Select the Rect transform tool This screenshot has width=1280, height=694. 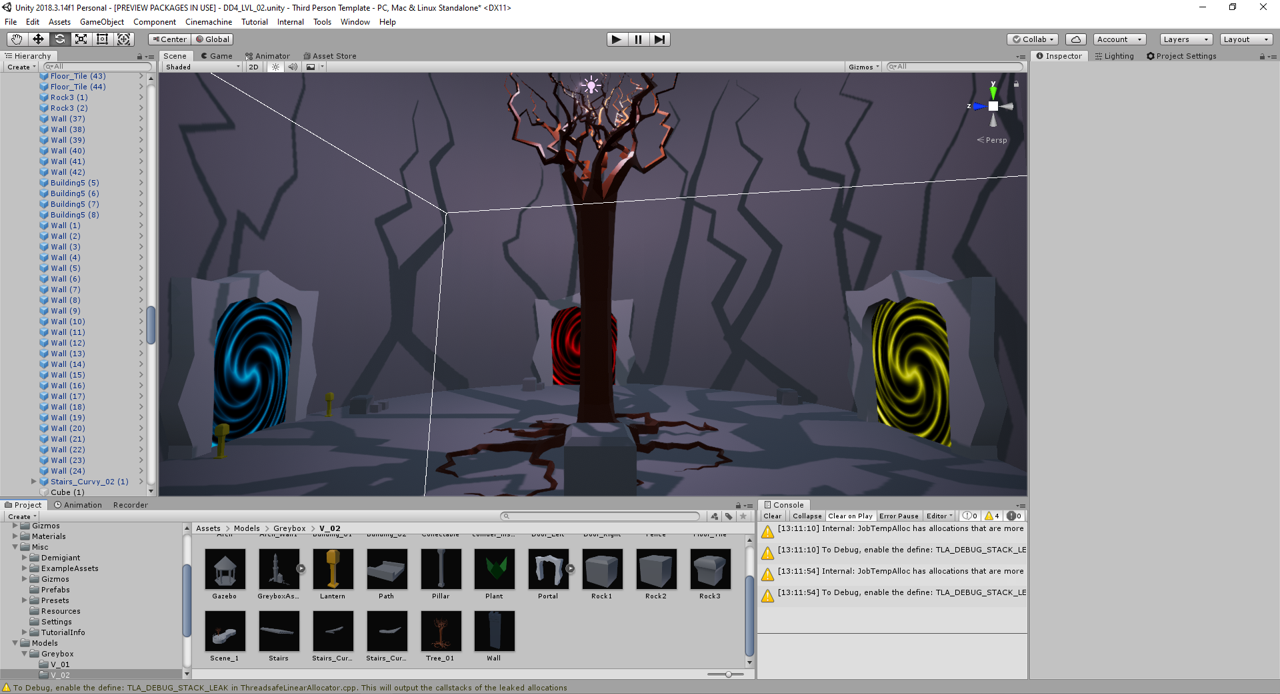point(102,39)
